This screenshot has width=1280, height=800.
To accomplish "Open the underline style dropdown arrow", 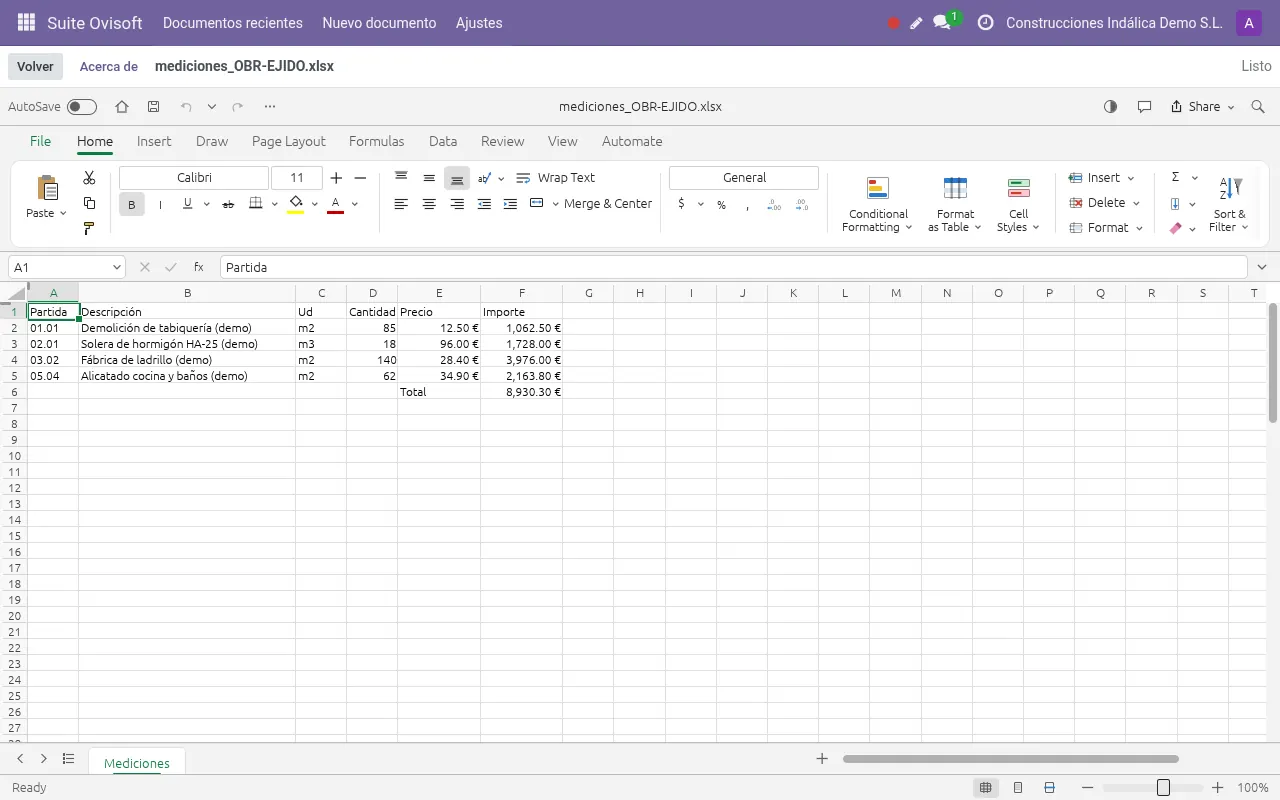I will click(206, 204).
